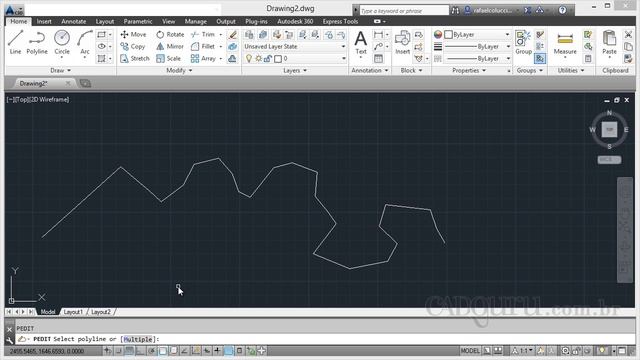
Task: Click the Scale command
Action: [x=168, y=58]
